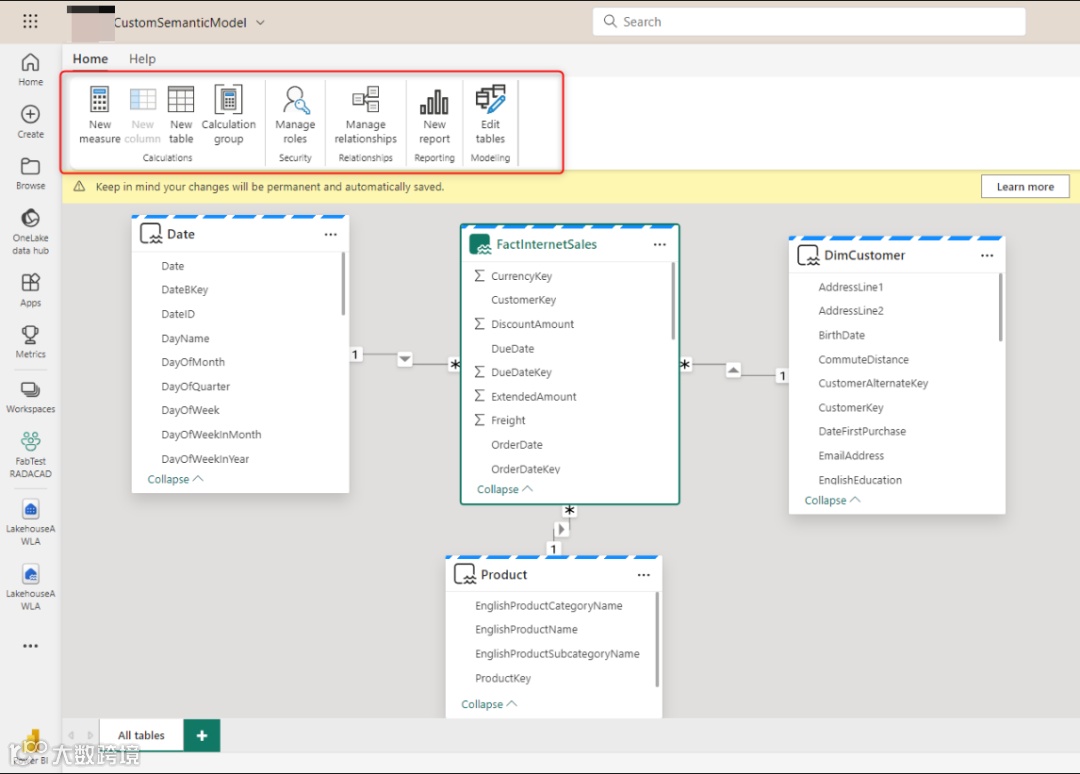Image resolution: width=1080 pixels, height=774 pixels.
Task: Open Date table more options
Action: pos(331,234)
